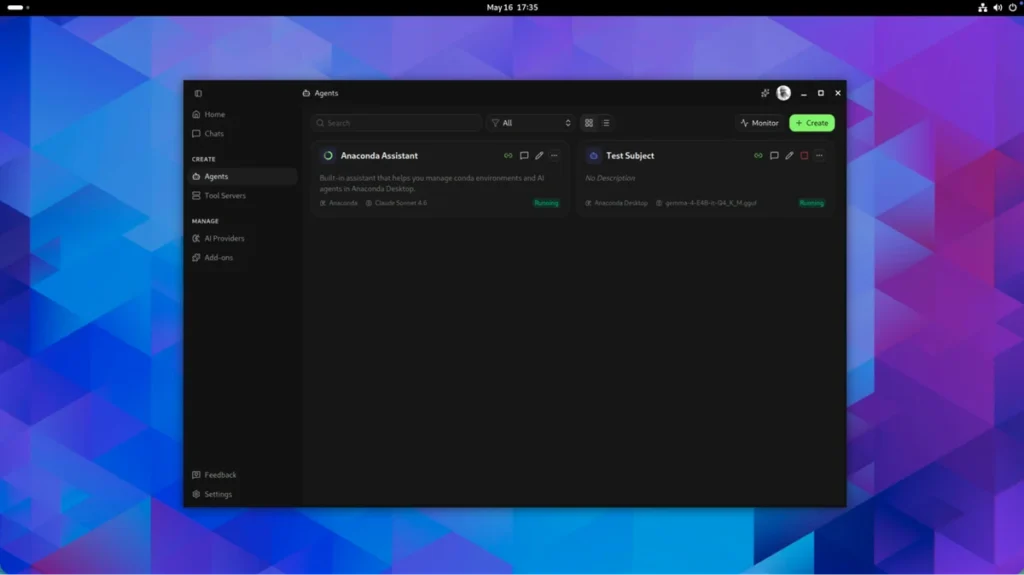Open the user profile avatar
Screen dimensions: 1024x575
coord(784,93)
